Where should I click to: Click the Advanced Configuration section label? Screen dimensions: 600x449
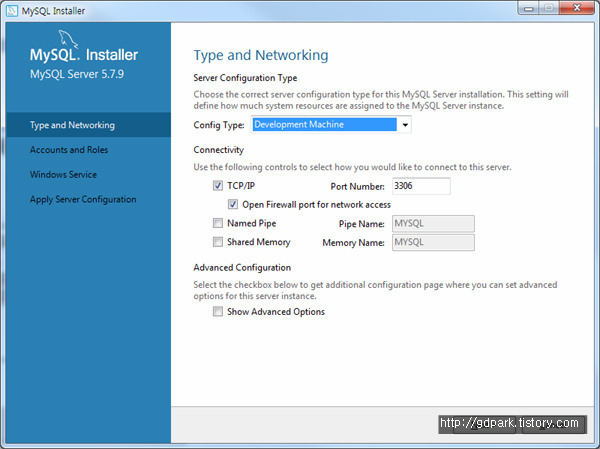[242, 268]
